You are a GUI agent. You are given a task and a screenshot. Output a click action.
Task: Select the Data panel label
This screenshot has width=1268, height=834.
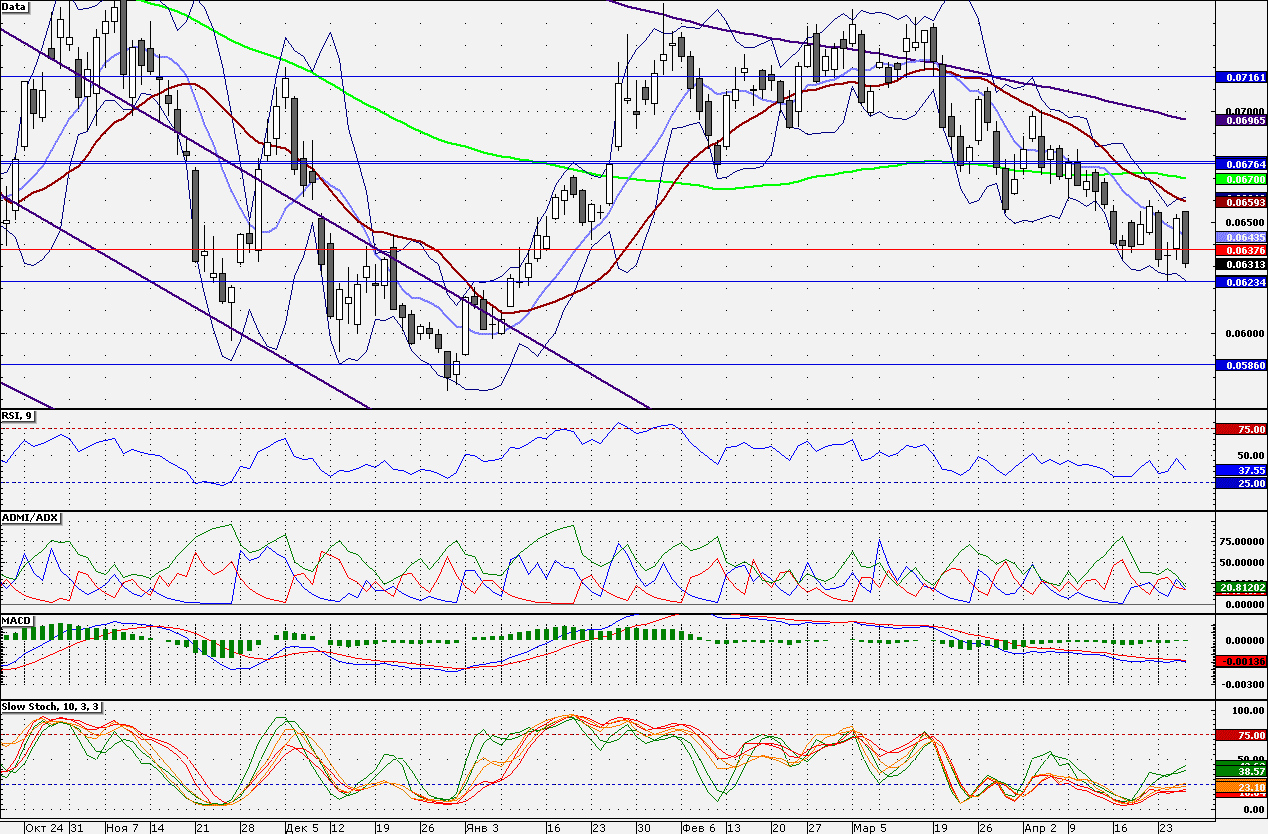pyautogui.click(x=15, y=6)
